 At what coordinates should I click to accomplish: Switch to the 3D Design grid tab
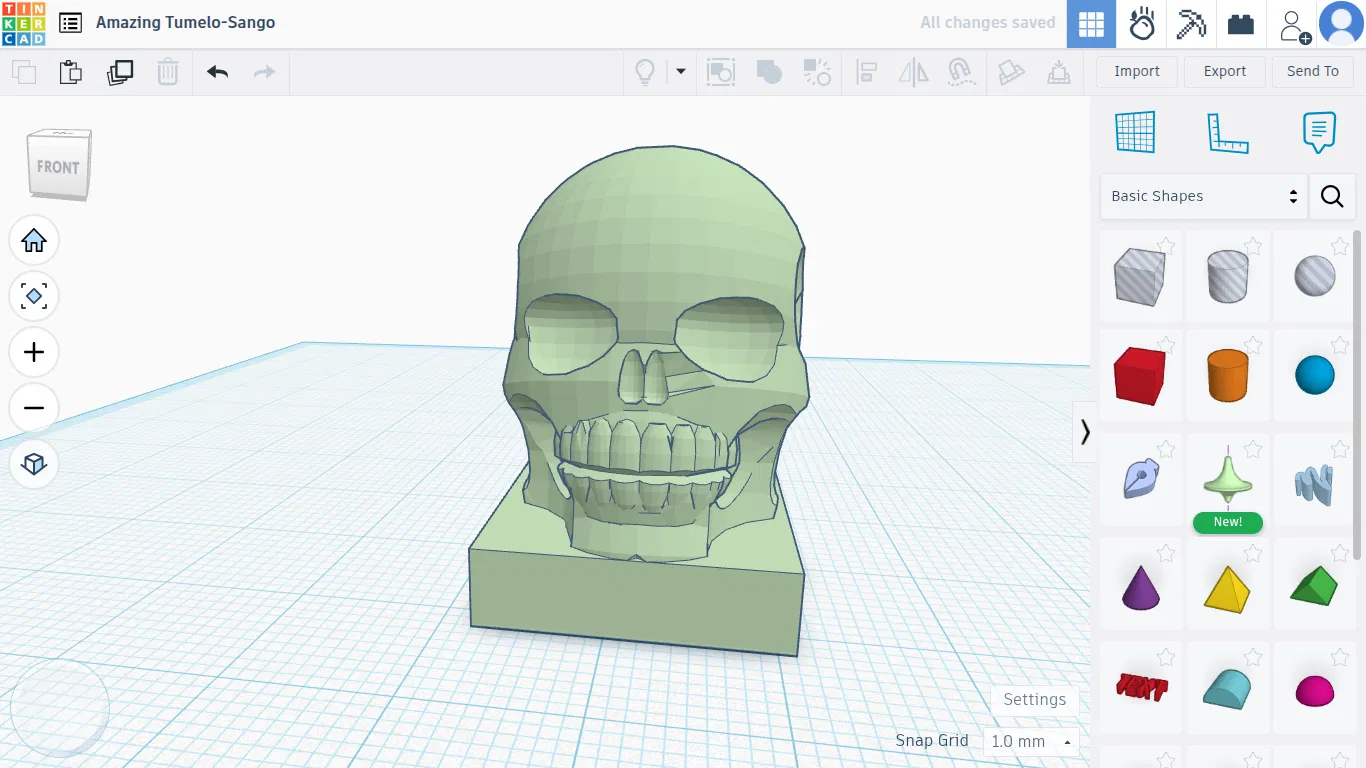coord(1091,24)
